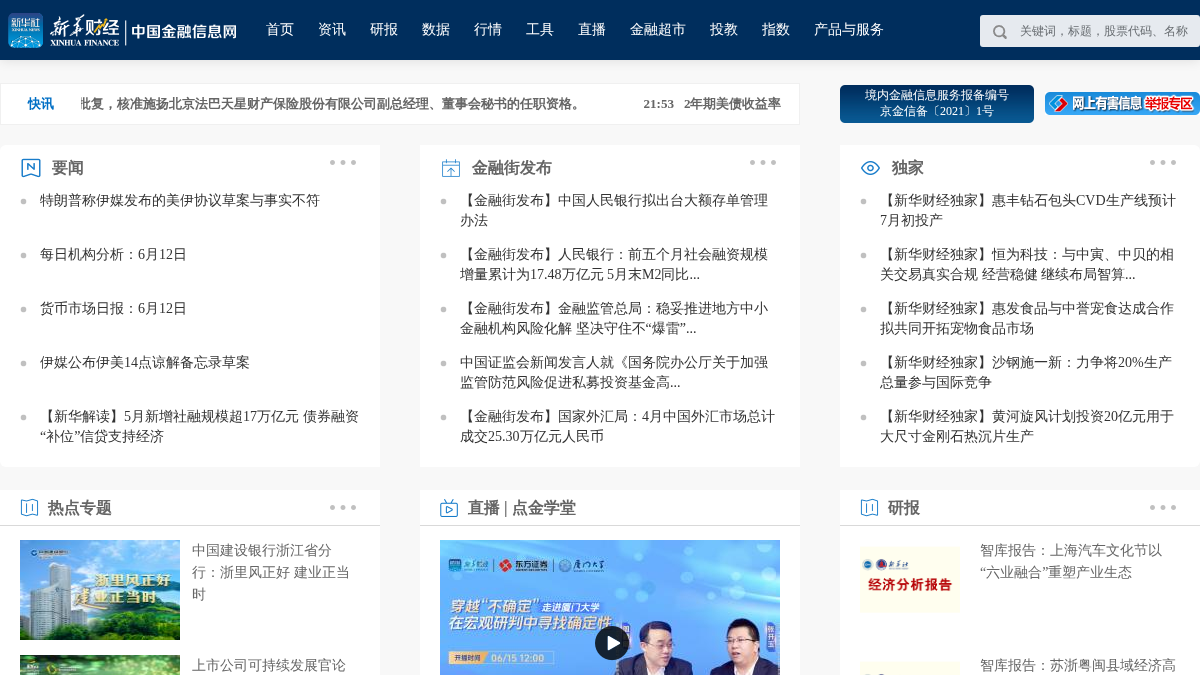
Task: Click the 金融街发布 calendar icon
Action: tap(451, 168)
